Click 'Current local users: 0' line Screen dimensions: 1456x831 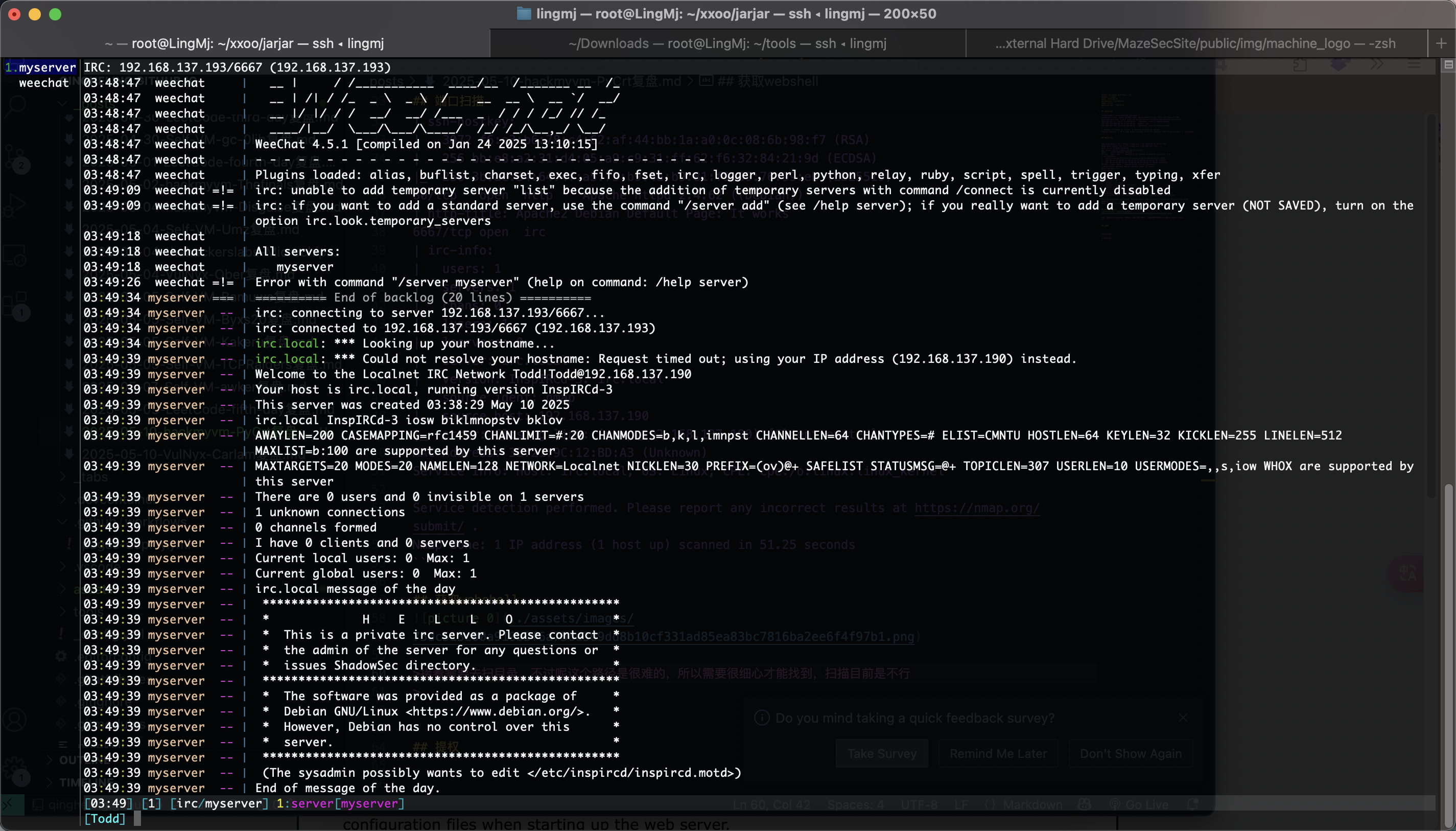pyautogui.click(x=362, y=558)
